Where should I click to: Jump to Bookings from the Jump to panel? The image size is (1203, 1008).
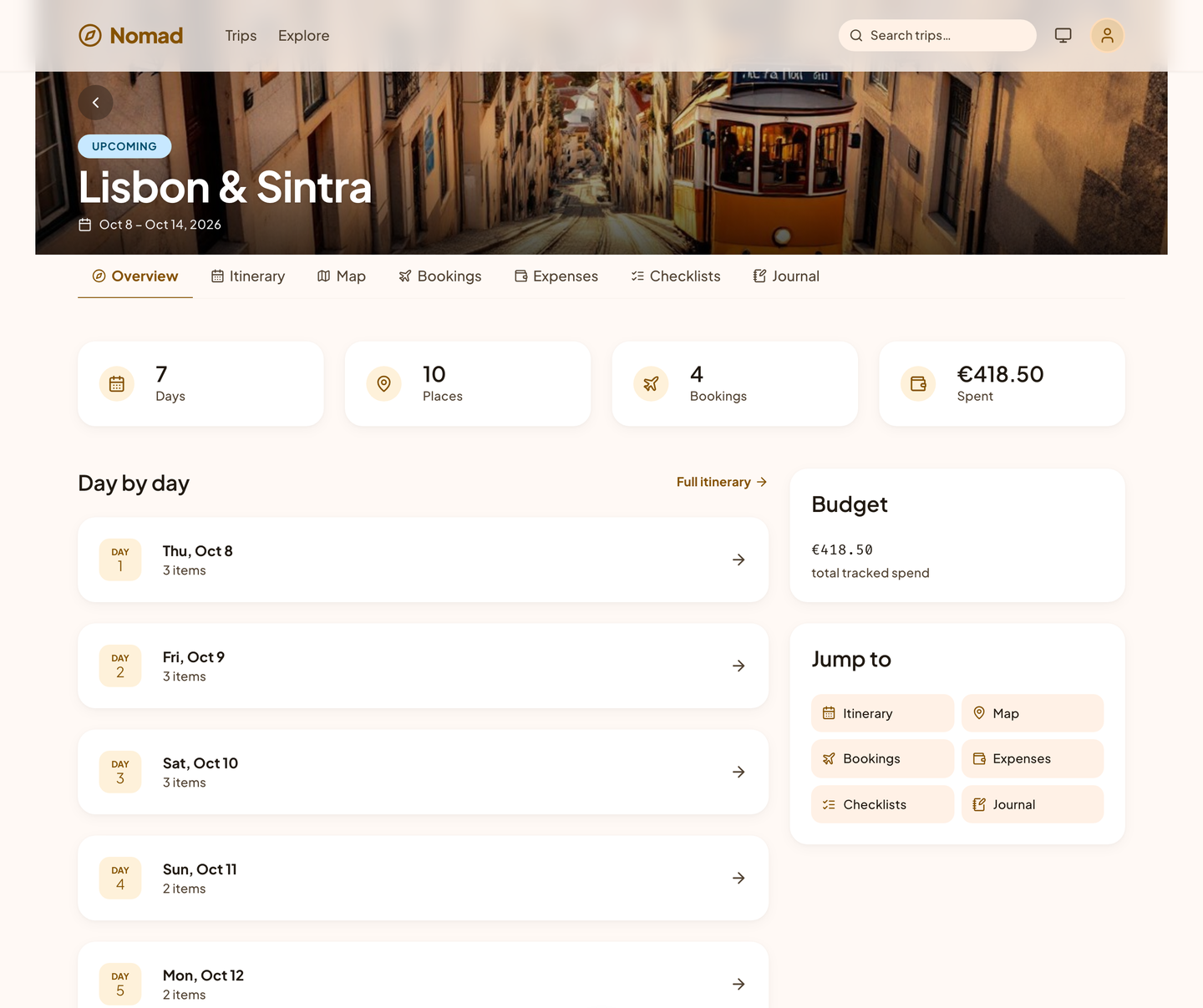[882, 758]
